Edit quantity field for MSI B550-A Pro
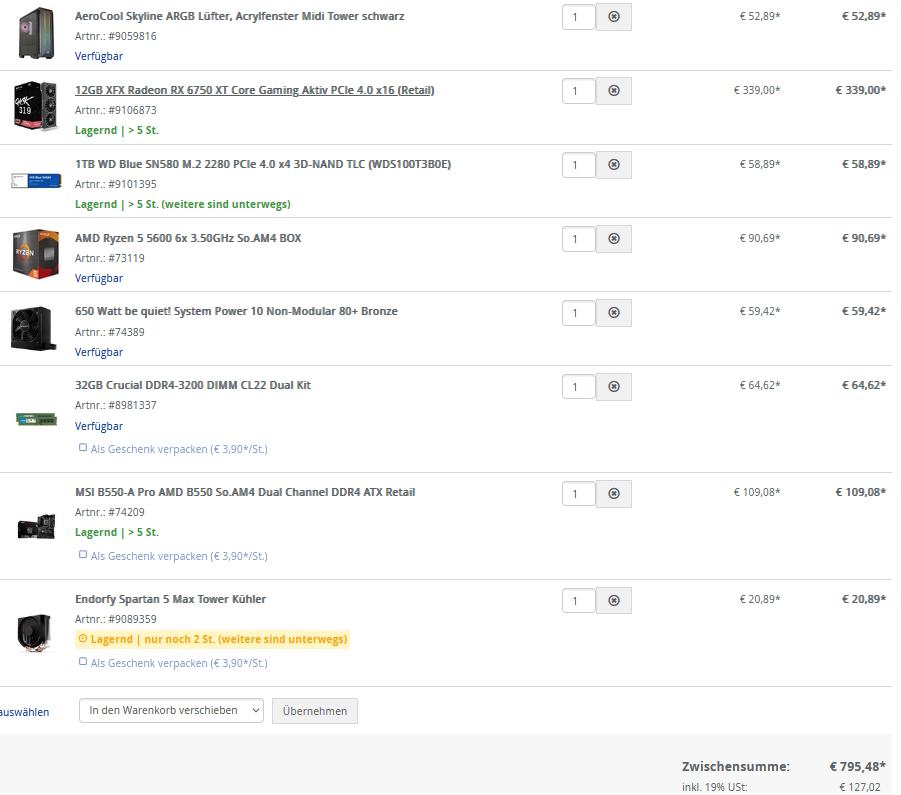This screenshot has width=901, height=795. click(x=579, y=494)
